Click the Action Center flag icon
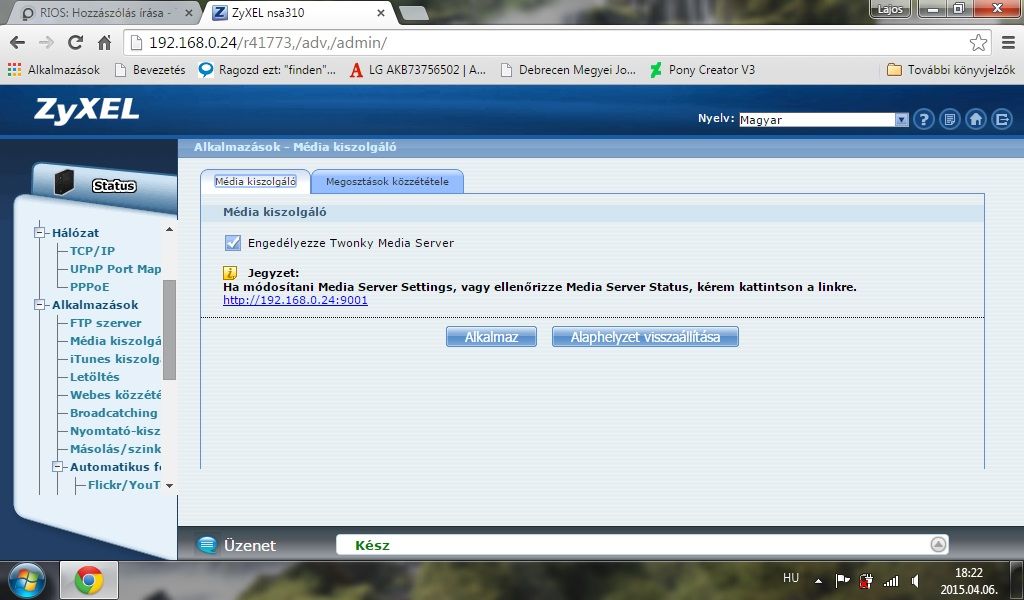Image resolution: width=1024 pixels, height=600 pixels. click(842, 580)
